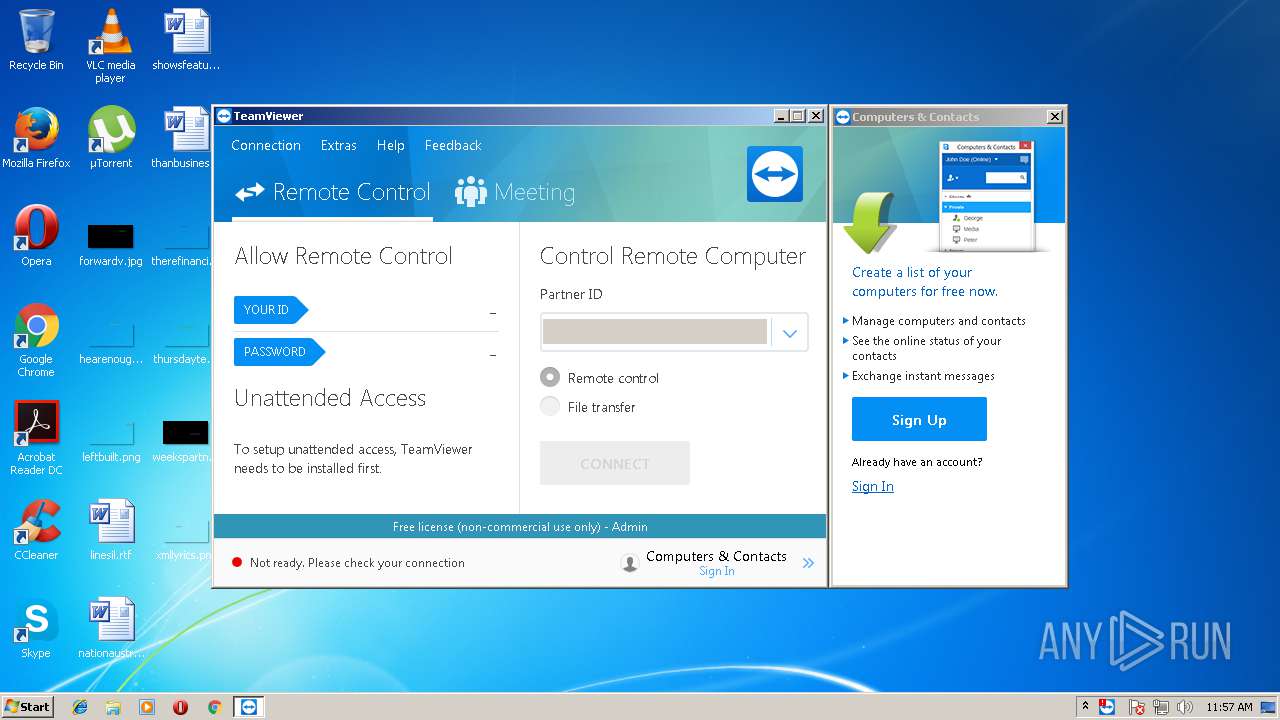This screenshot has height=720, width=1280.
Task: Expand the Partner ID dropdown arrow
Action: pos(790,333)
